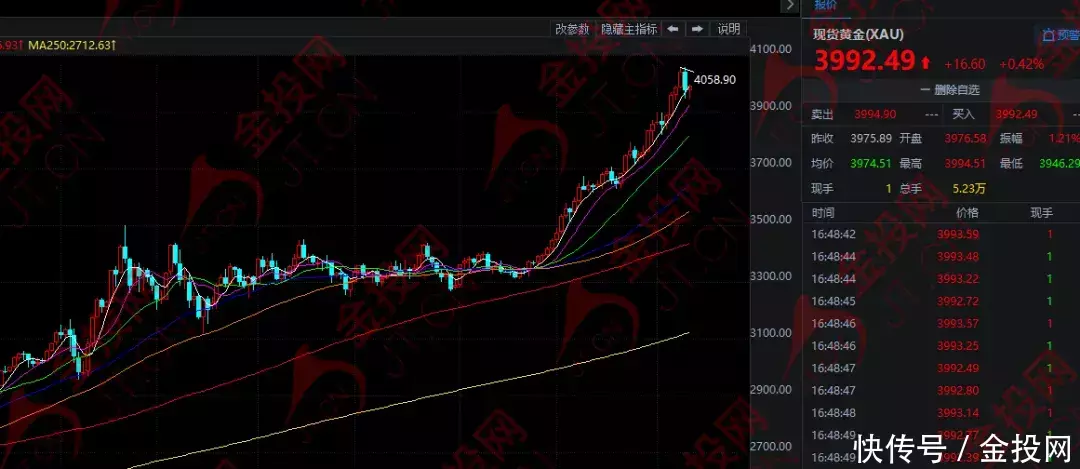Click the 卖出 sell price 3994.90

(873, 115)
